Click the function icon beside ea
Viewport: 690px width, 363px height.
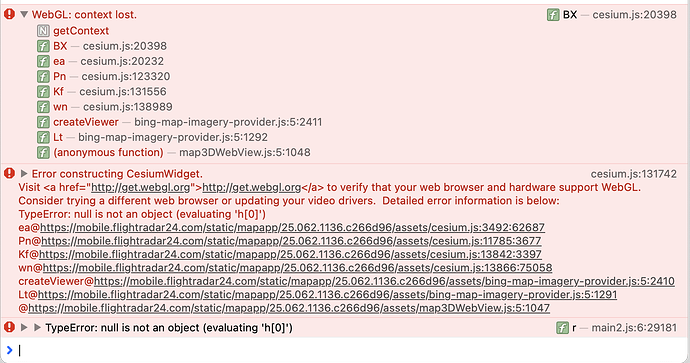click(43, 61)
